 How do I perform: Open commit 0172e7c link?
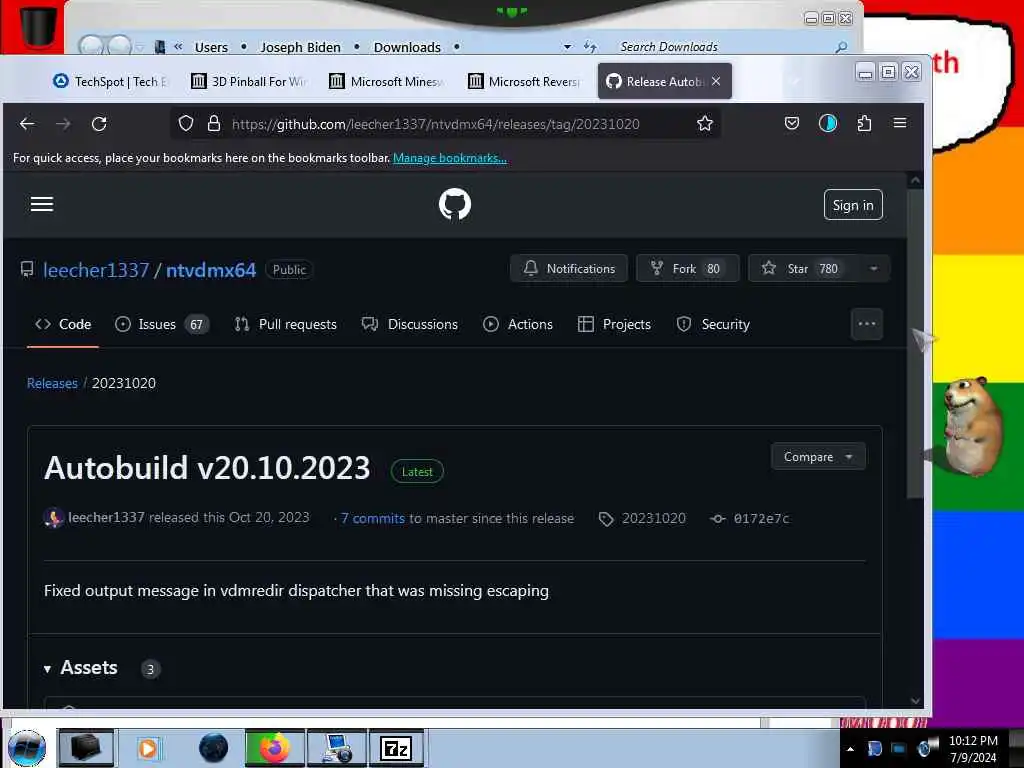tap(750, 519)
